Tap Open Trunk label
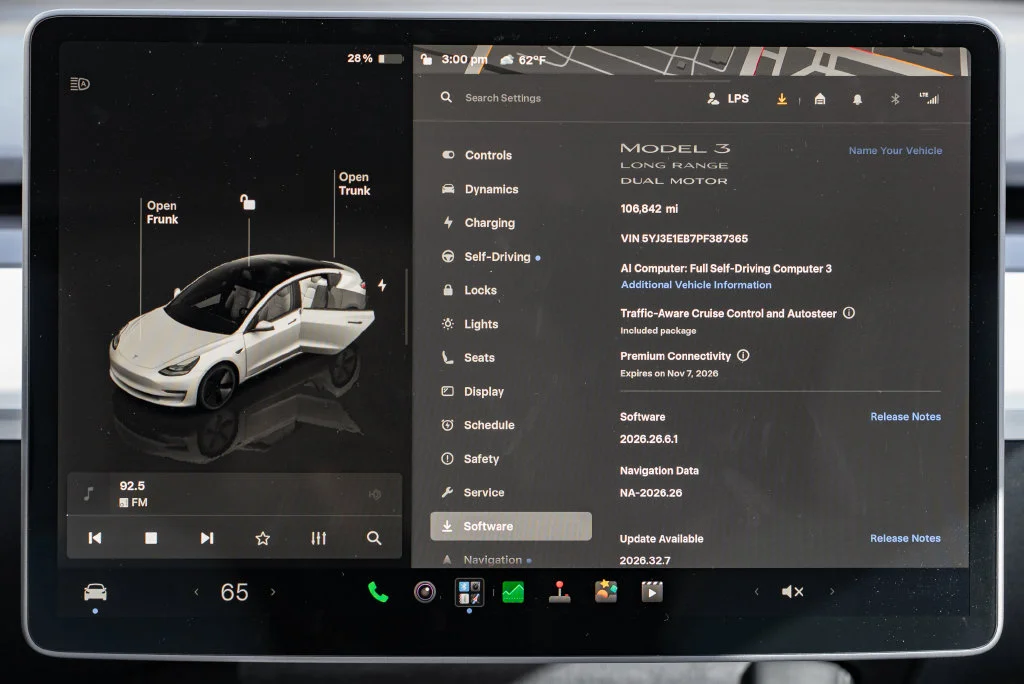1024x684 pixels. tap(354, 184)
